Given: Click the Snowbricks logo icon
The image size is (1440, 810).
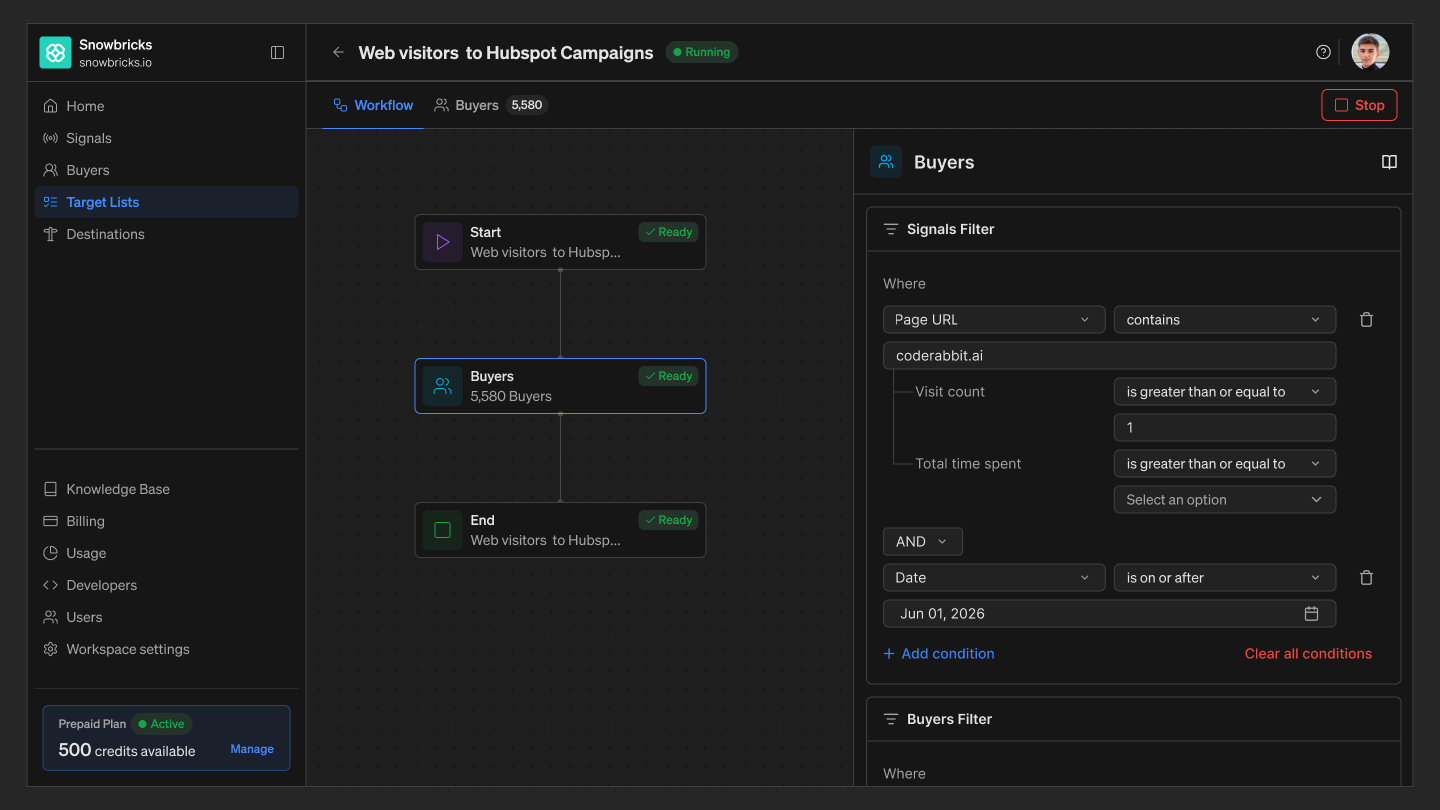Looking at the screenshot, I should tap(55, 53).
